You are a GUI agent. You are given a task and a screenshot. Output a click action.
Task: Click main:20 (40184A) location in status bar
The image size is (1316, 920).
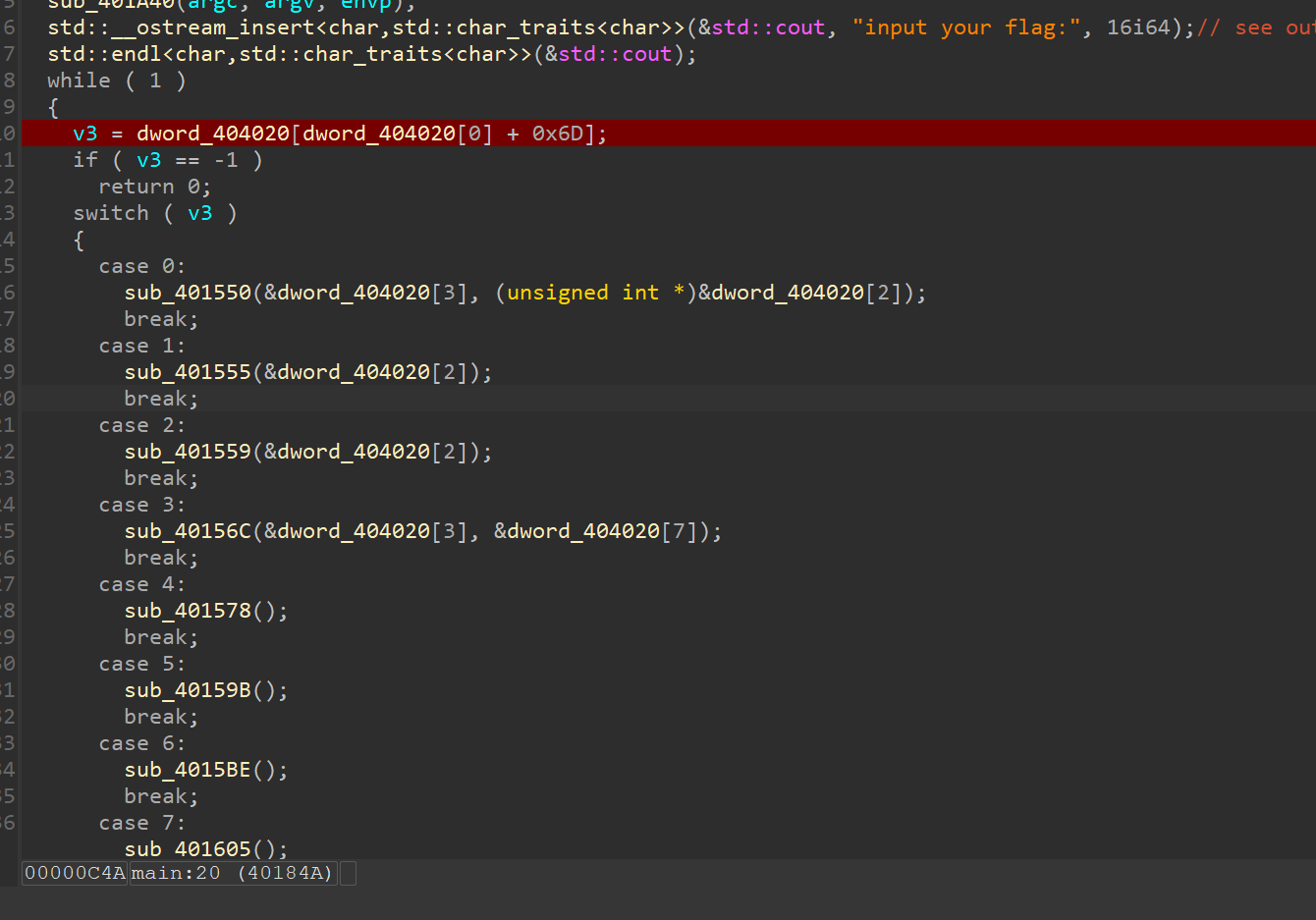[x=233, y=873]
